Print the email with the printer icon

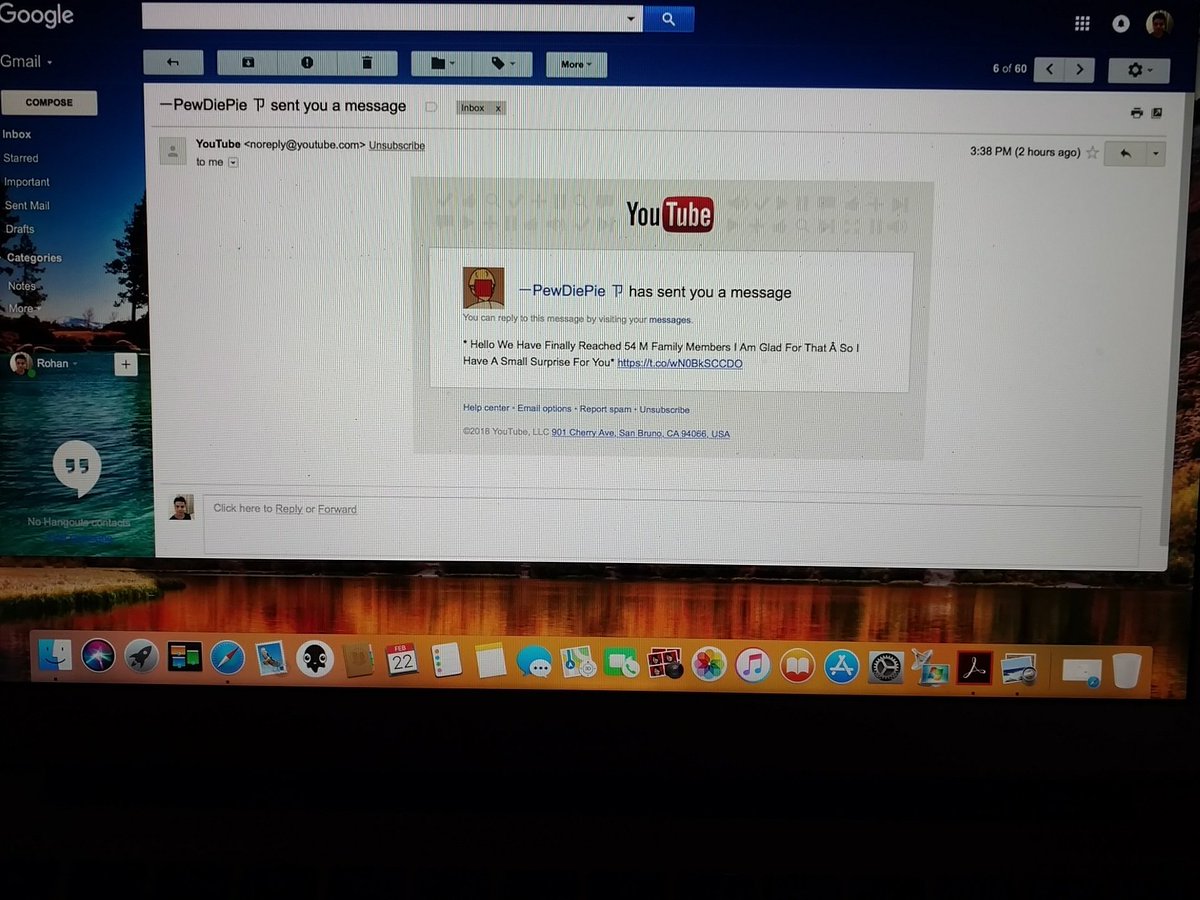[1136, 113]
